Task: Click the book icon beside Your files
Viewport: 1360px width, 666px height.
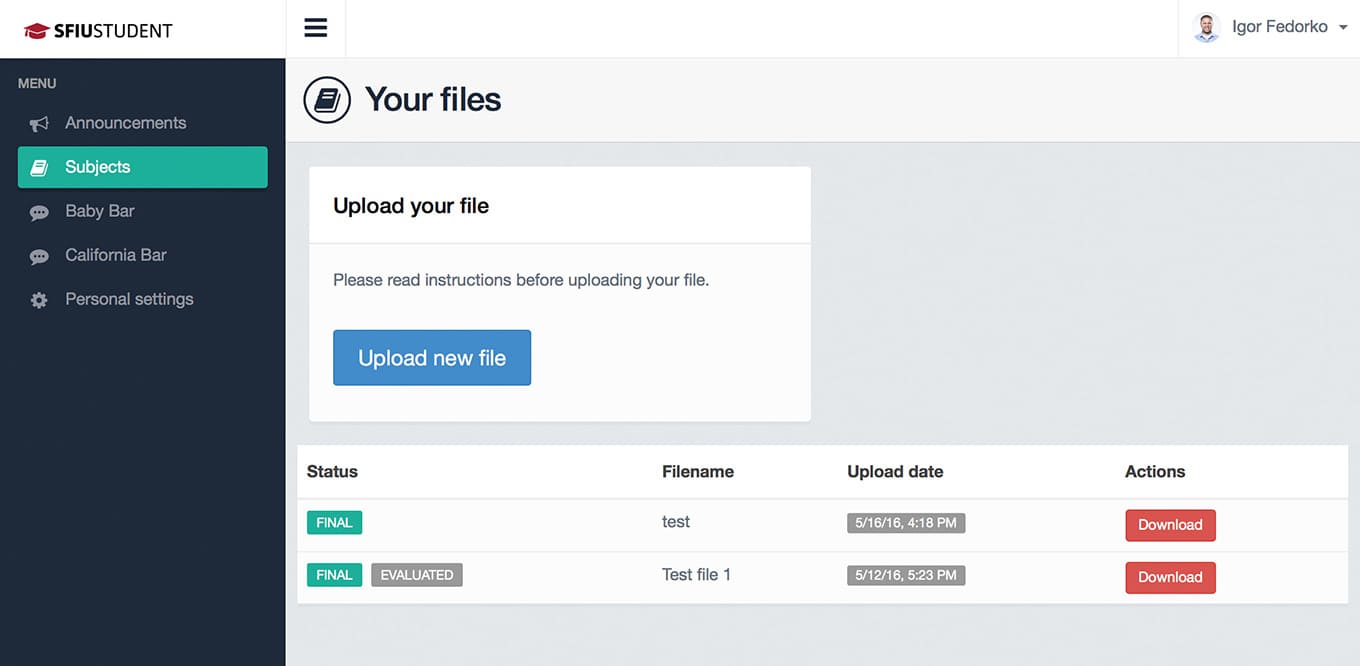Action: click(x=327, y=100)
